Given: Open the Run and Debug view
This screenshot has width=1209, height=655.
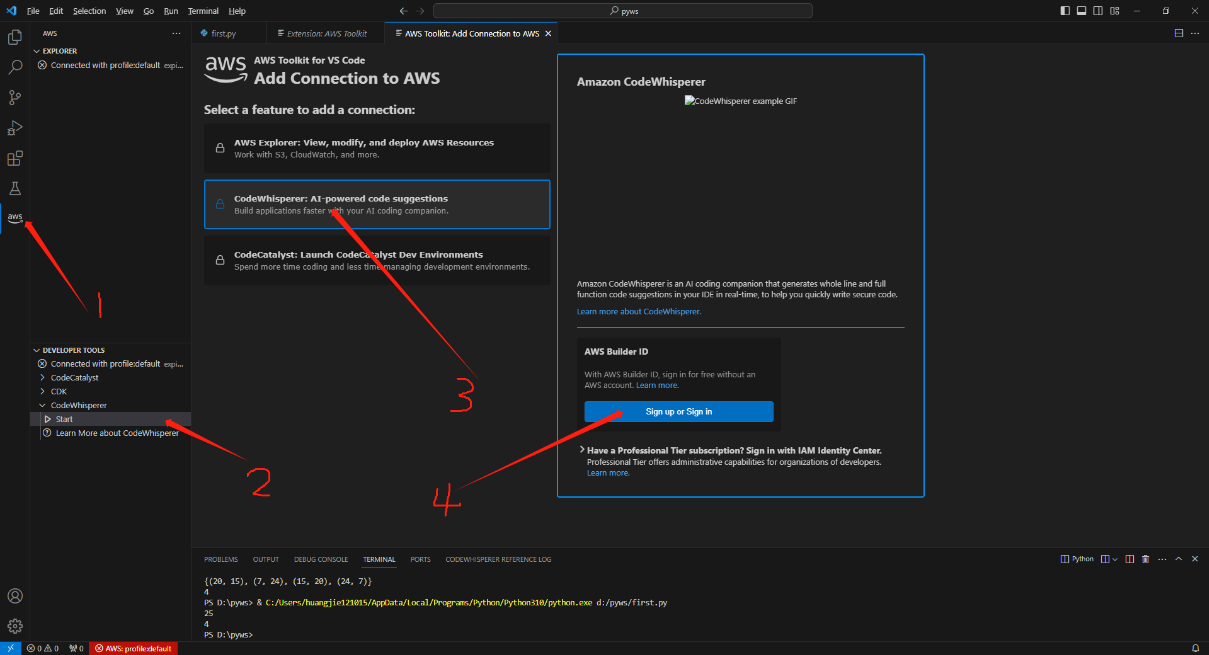Looking at the screenshot, I should (15, 127).
